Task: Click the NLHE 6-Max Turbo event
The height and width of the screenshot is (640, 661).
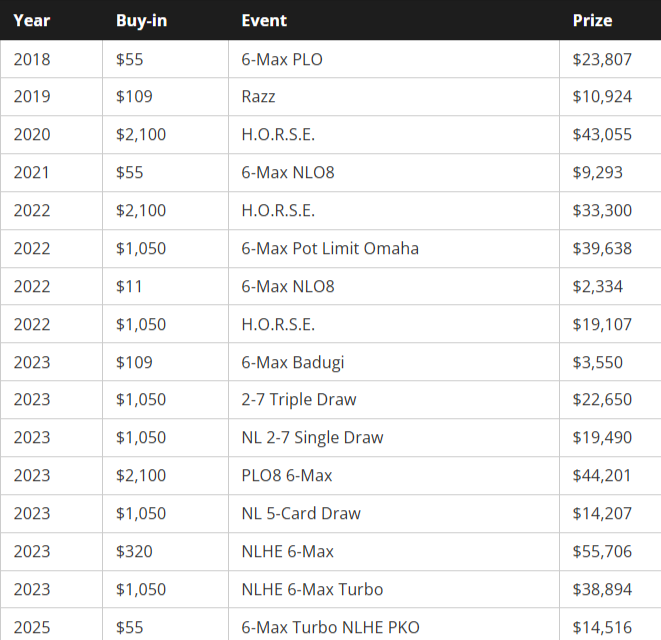Action: coord(312,590)
